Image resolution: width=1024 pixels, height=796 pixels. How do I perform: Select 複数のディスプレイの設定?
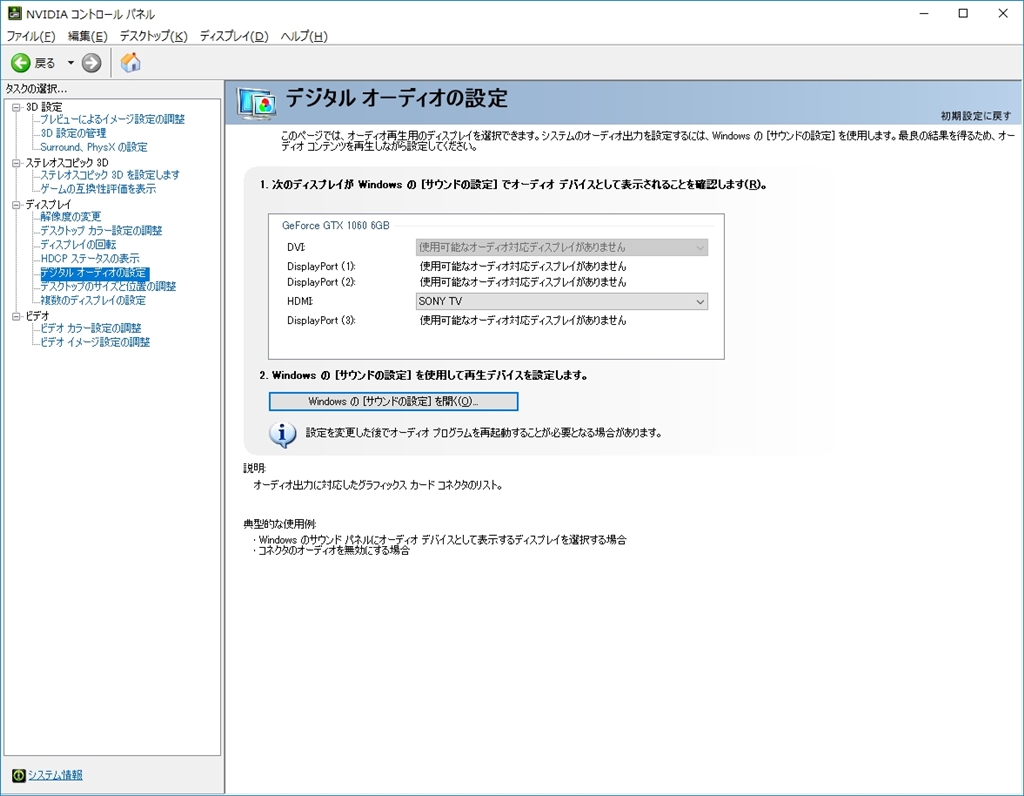[93, 300]
